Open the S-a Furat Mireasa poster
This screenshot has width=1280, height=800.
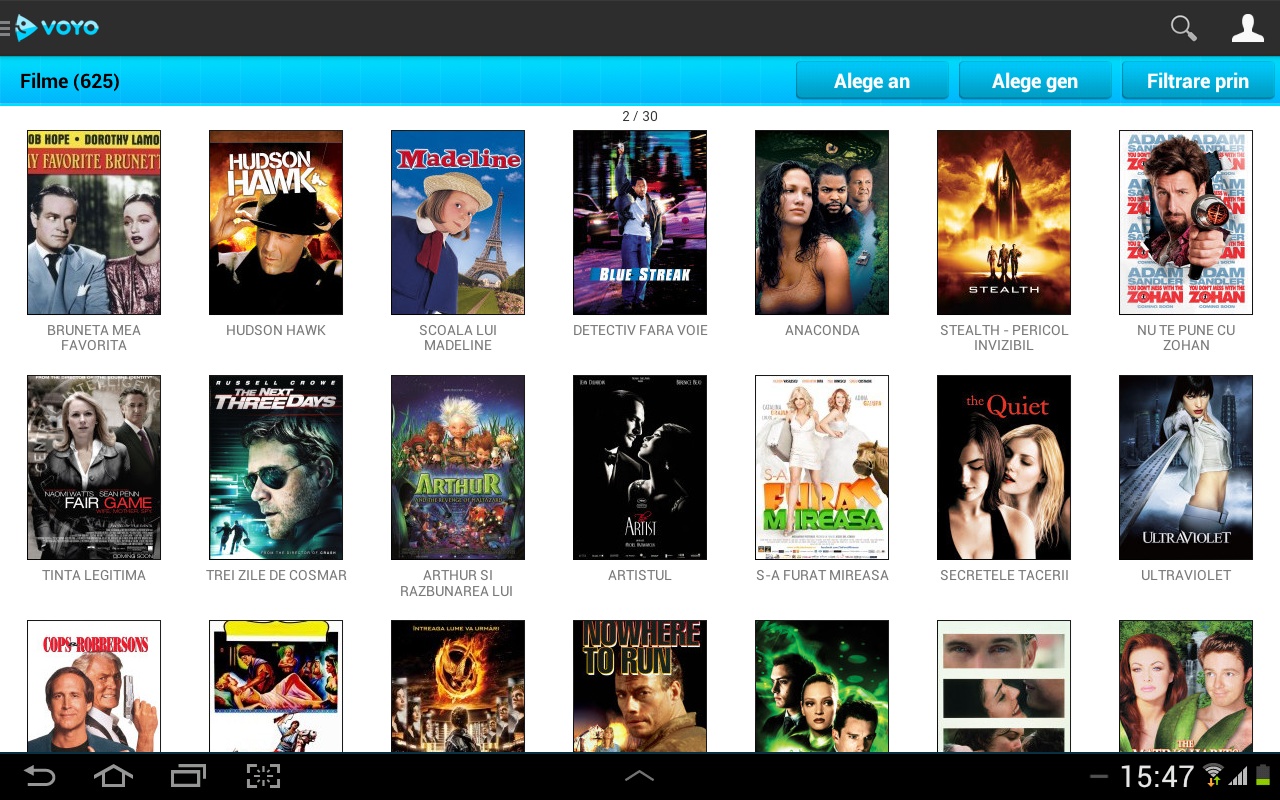(x=822, y=467)
